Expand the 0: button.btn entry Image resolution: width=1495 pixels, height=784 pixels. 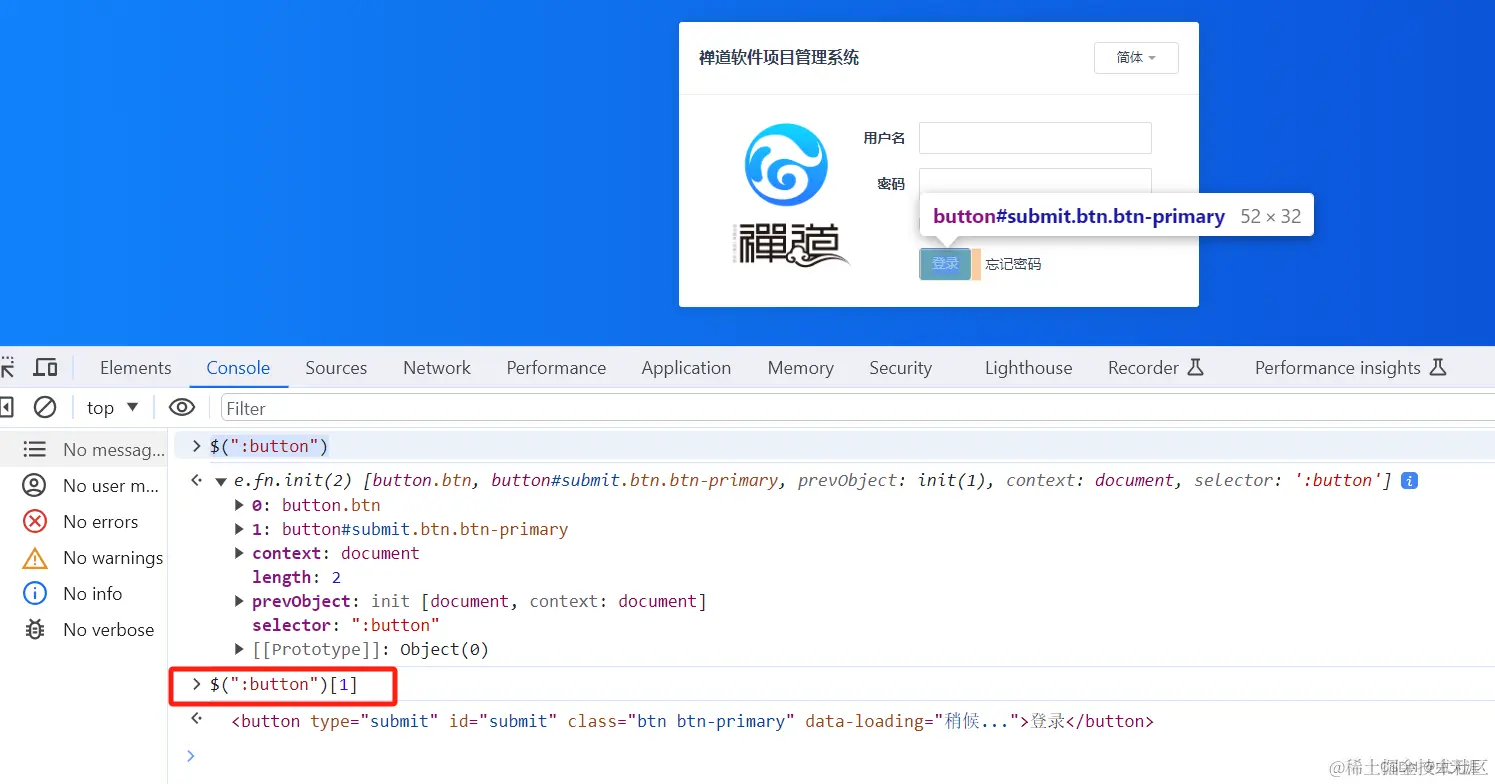[x=239, y=505]
